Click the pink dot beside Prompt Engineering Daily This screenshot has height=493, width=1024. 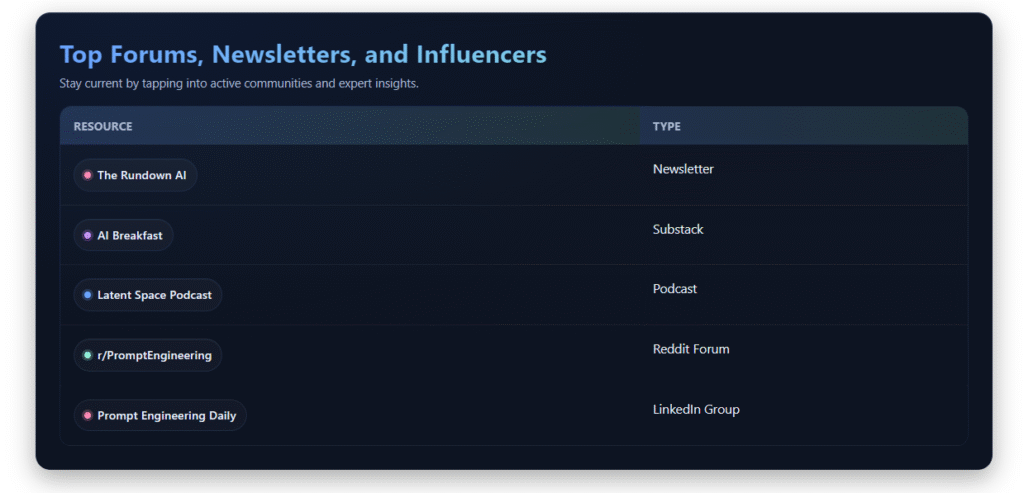[87, 415]
